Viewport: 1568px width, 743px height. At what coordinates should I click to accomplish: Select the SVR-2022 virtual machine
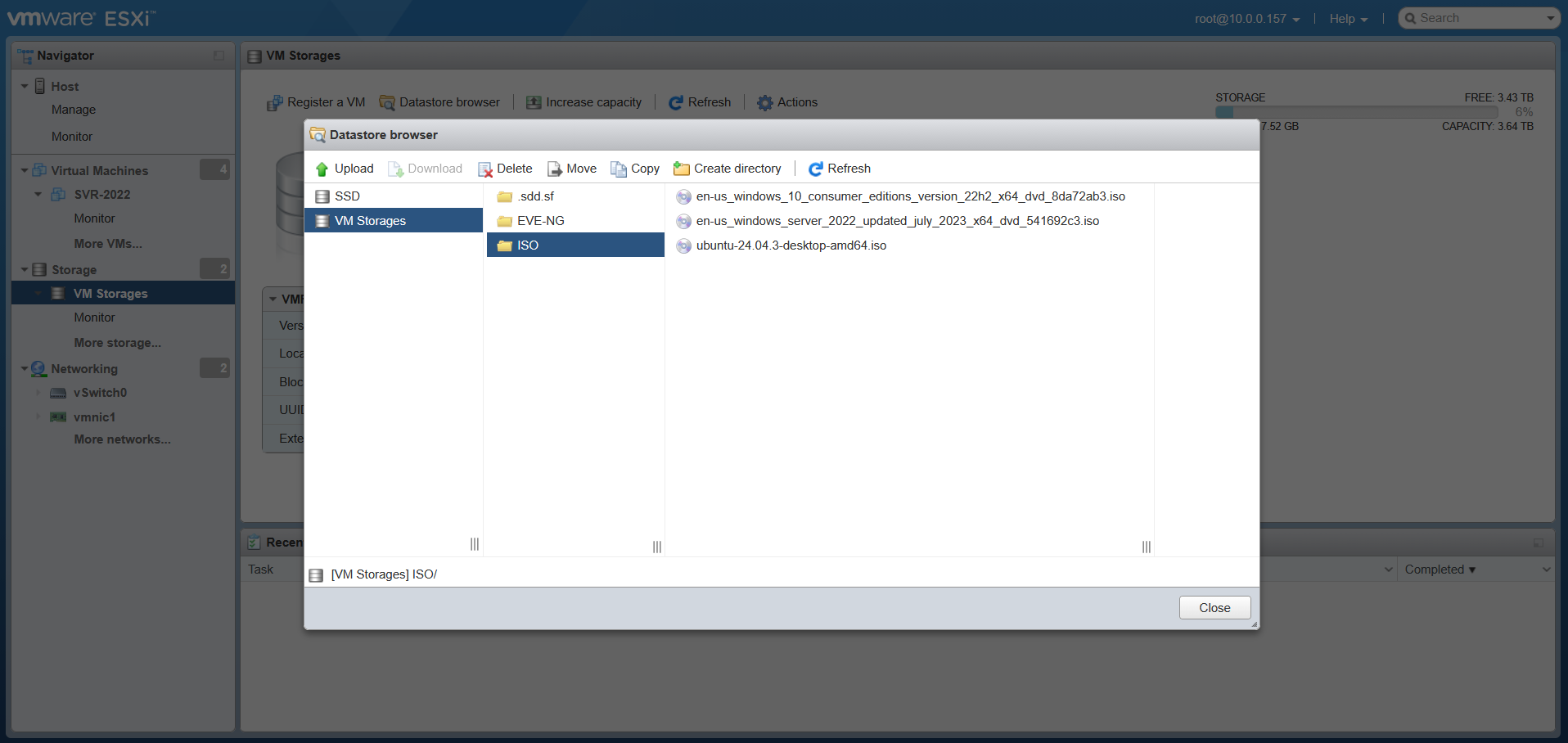(101, 194)
